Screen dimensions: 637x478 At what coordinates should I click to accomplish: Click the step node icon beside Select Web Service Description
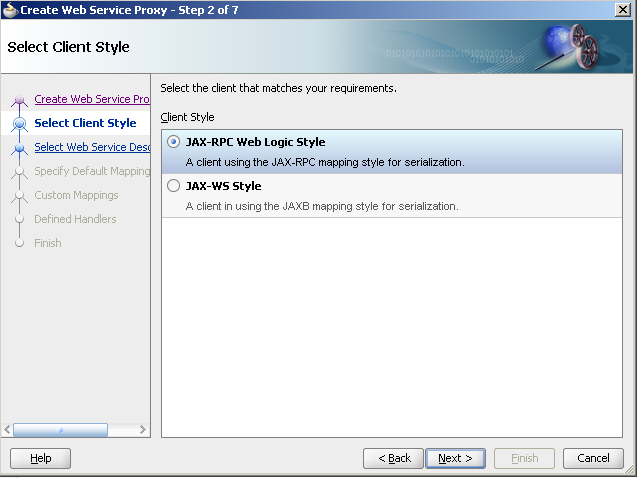(20, 148)
